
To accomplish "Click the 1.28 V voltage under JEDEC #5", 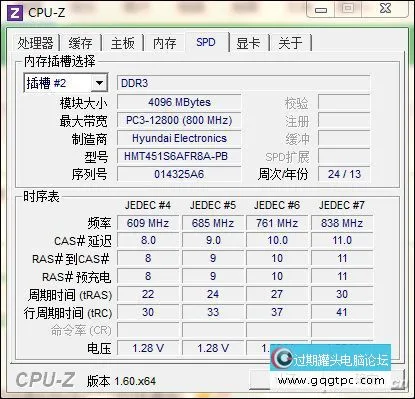I will pyautogui.click(x=213, y=348).
